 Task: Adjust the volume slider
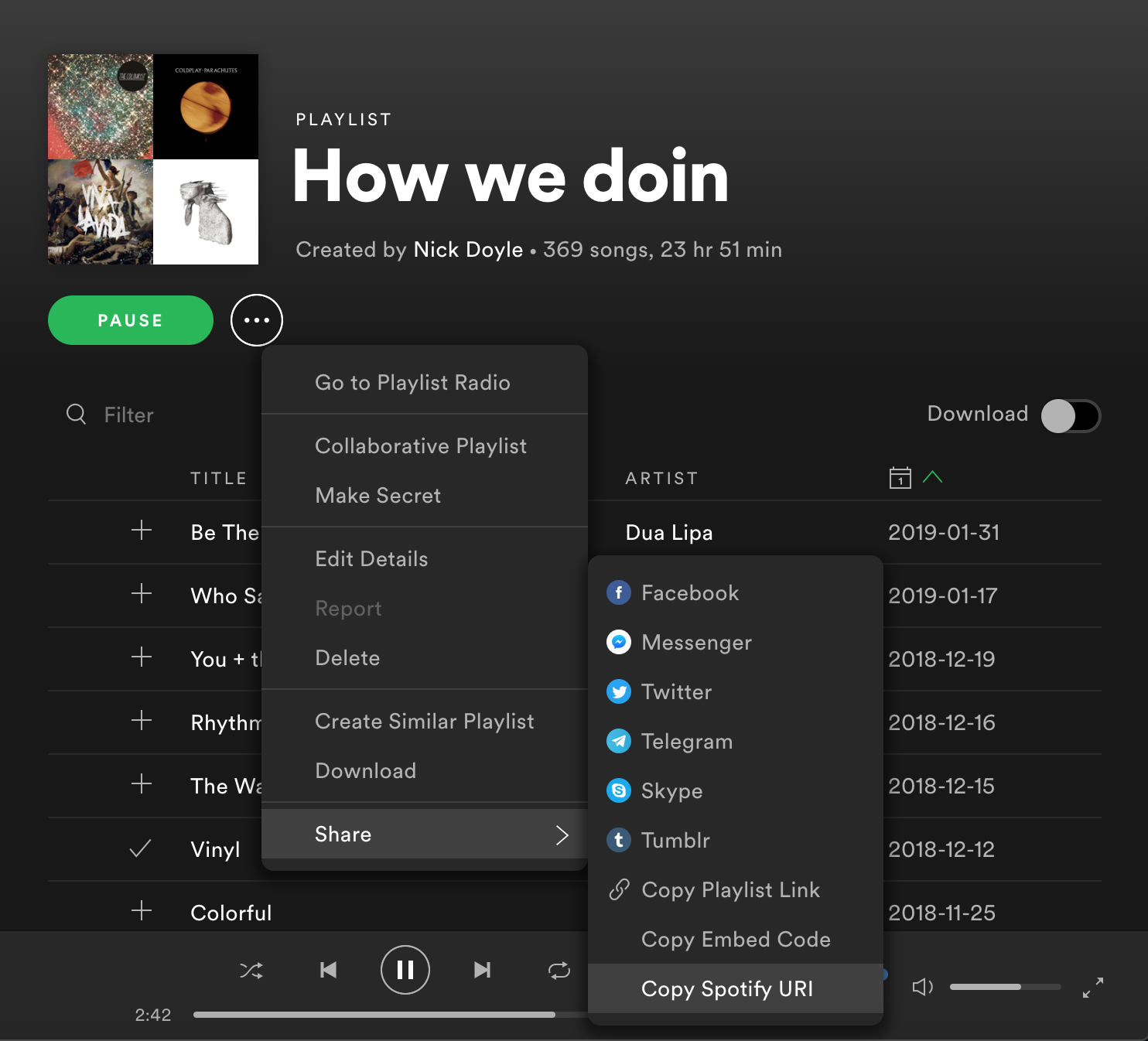1004,987
